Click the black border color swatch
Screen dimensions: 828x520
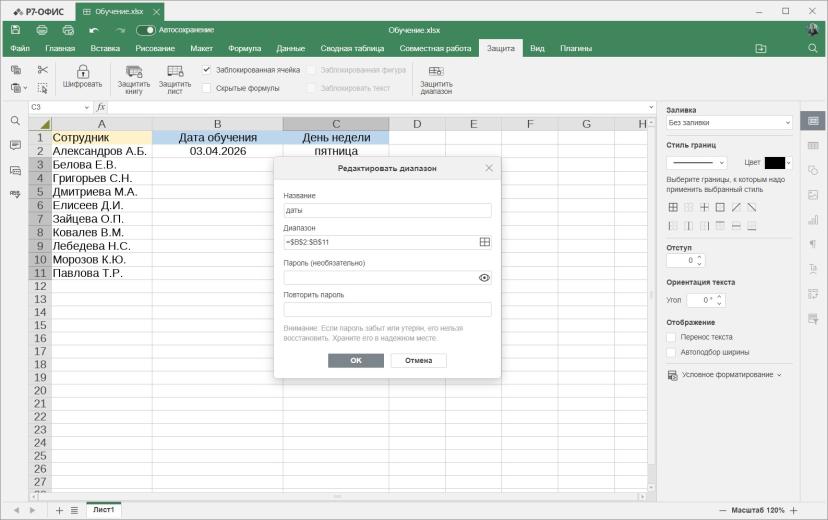pos(775,163)
